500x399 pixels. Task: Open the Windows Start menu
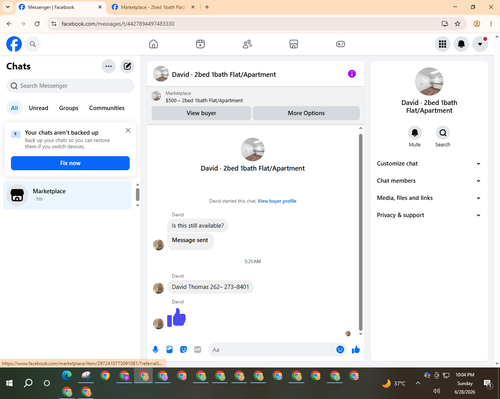9,383
